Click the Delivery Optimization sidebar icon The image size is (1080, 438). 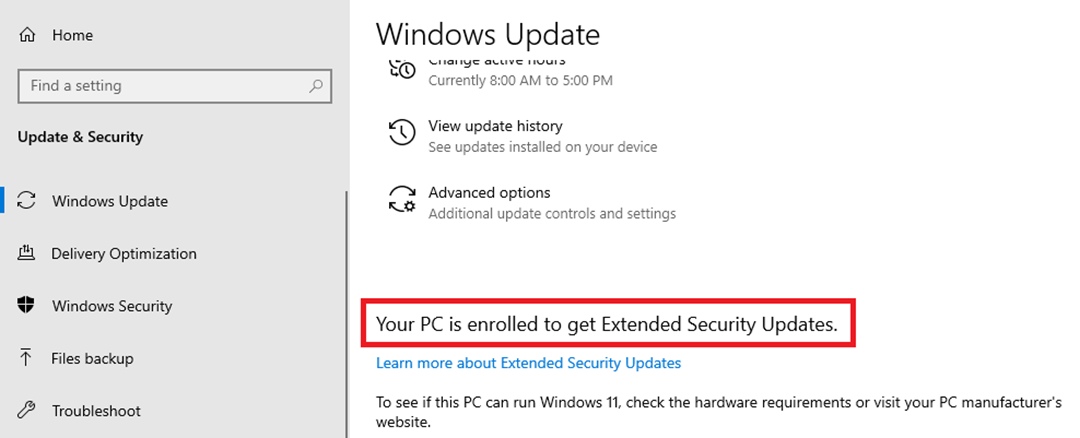[x=27, y=254]
